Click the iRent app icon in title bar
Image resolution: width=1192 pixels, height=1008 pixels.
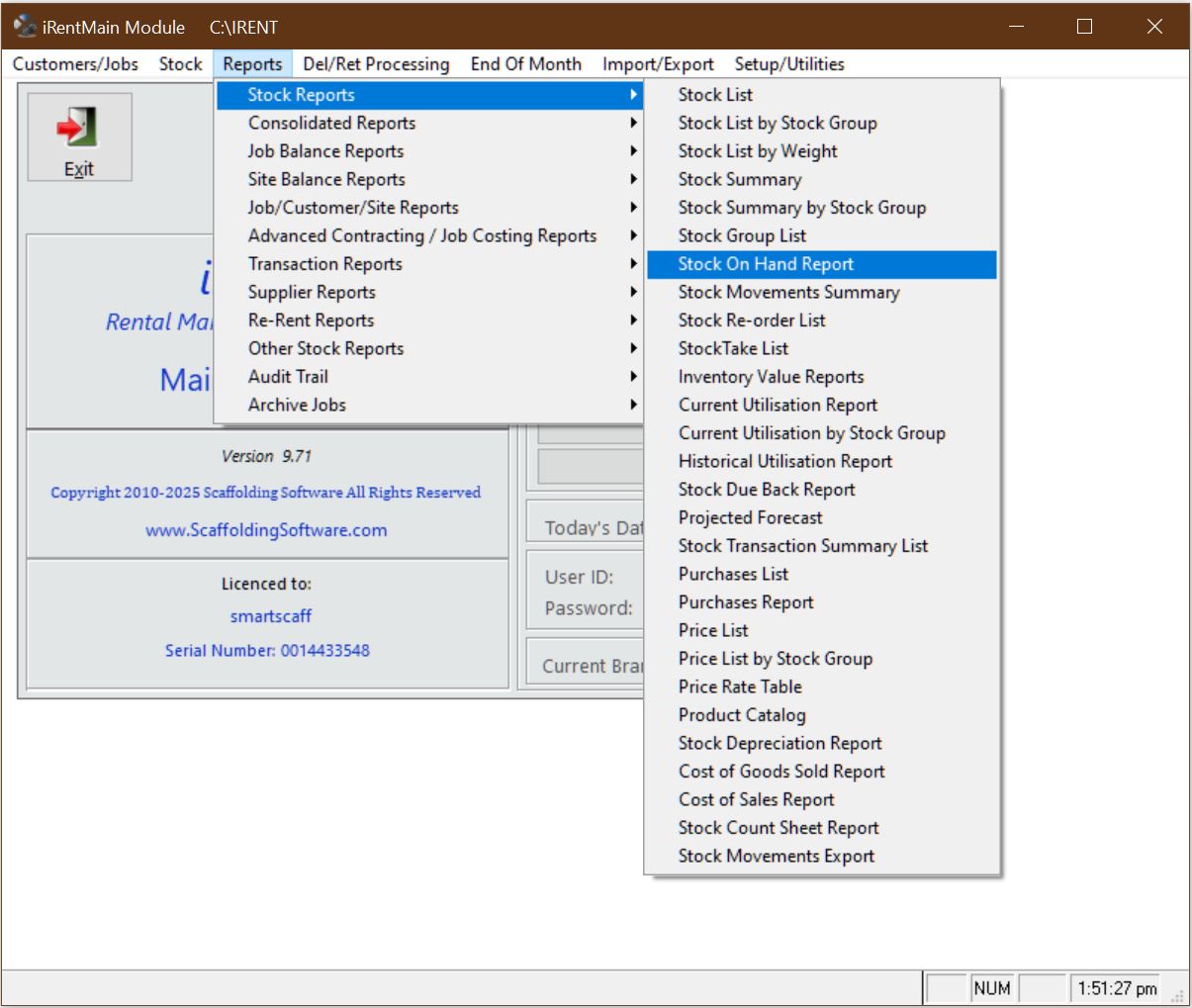25,27
